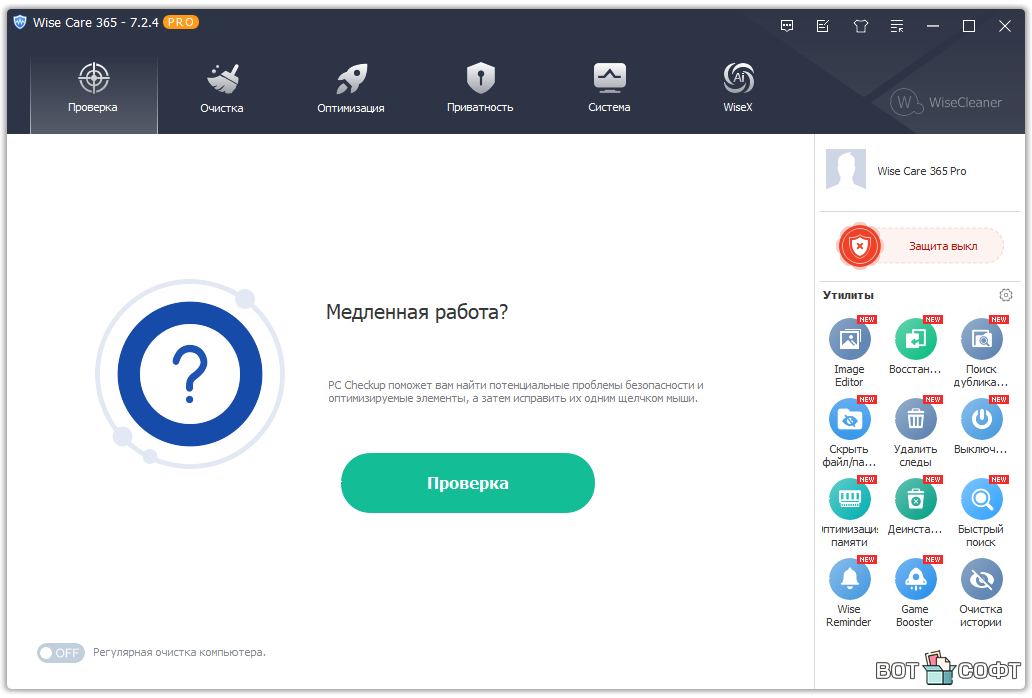The image size is (1032, 698).
Task: Launch the Деинста… uninstaller utility
Action: click(x=916, y=499)
